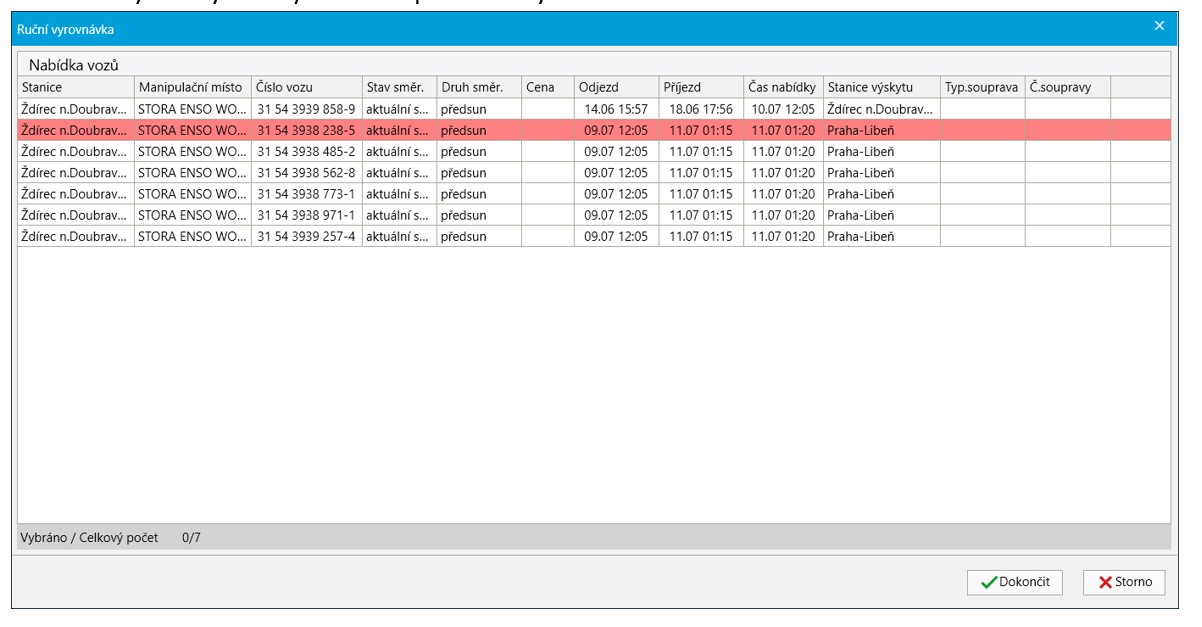Select row with wagon 31 54 3939 257-4
This screenshot has height=627, width=1202.
pos(305,237)
